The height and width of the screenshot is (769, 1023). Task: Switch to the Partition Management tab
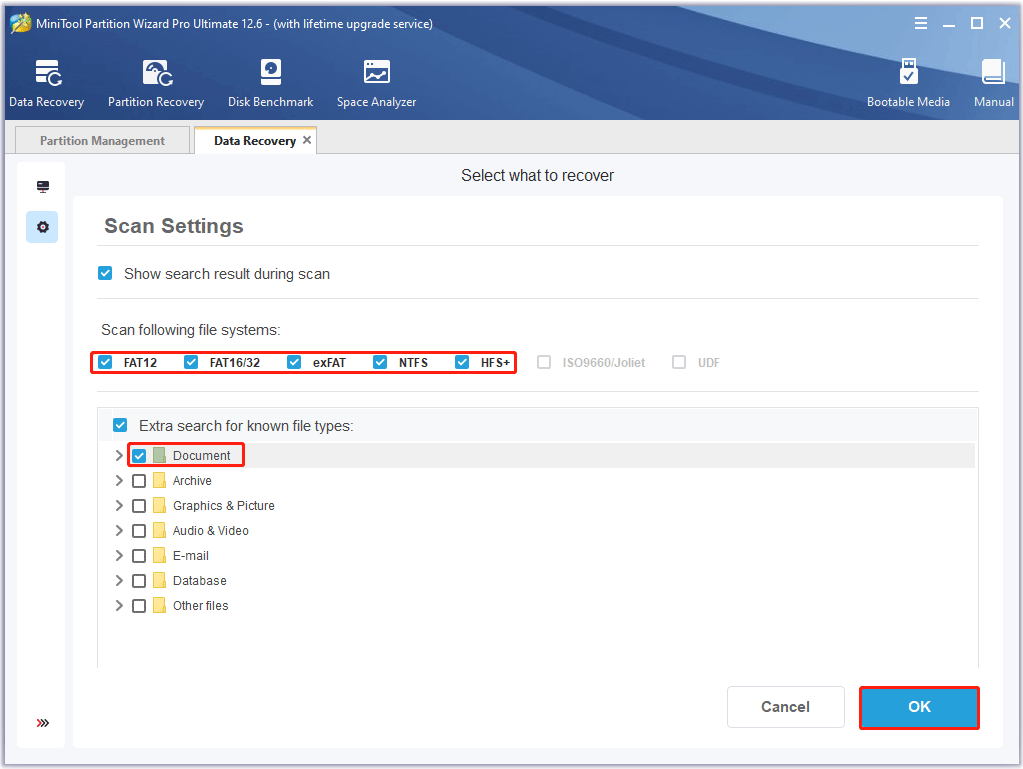(x=102, y=140)
